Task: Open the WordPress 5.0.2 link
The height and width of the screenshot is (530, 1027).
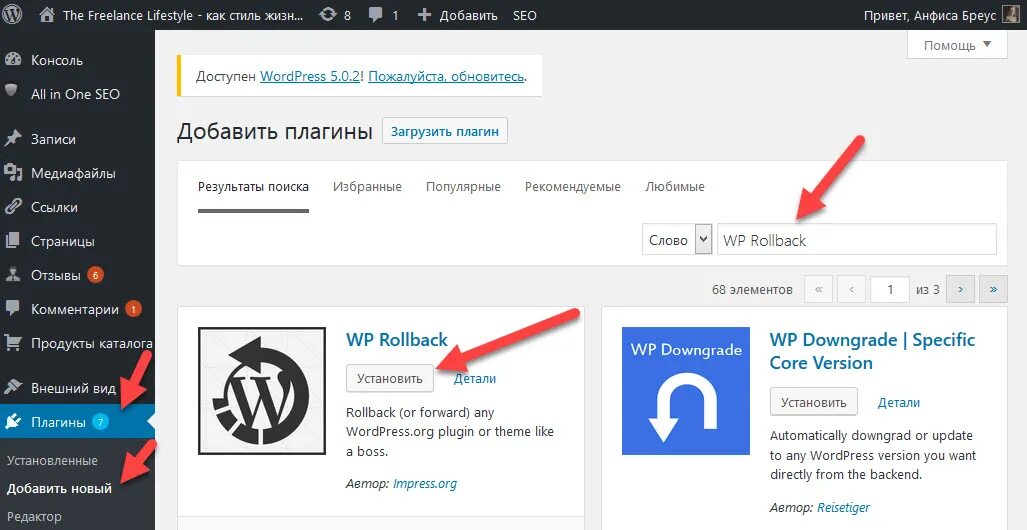Action: (310, 76)
